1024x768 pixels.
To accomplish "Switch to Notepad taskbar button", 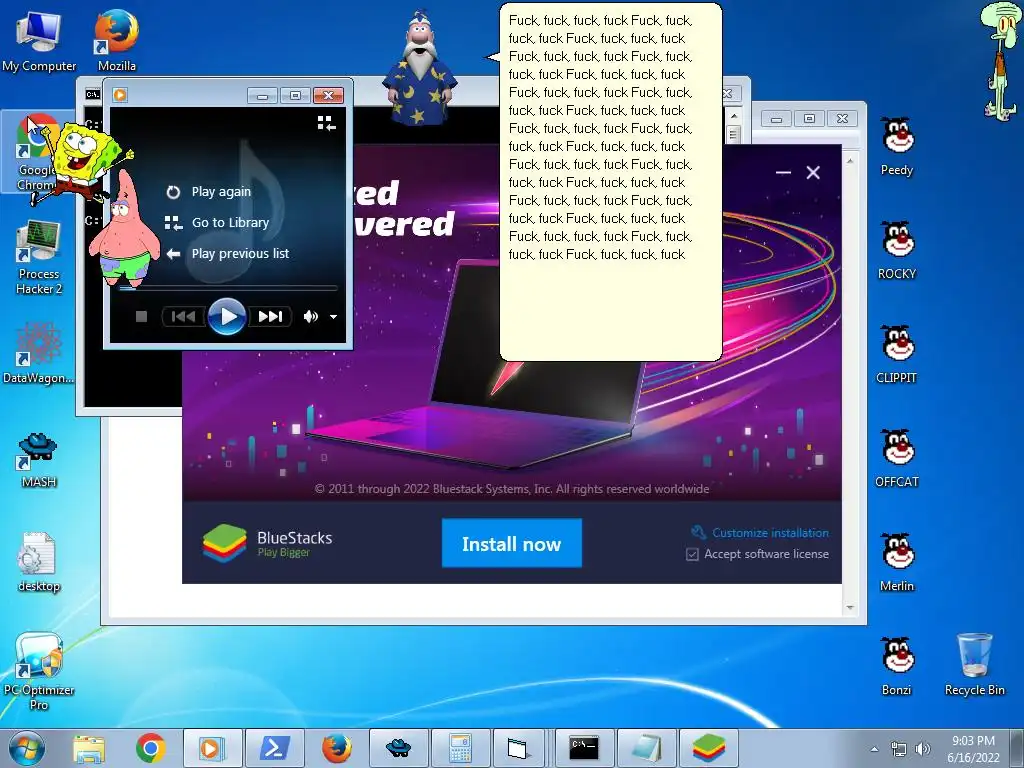I will (x=647, y=748).
